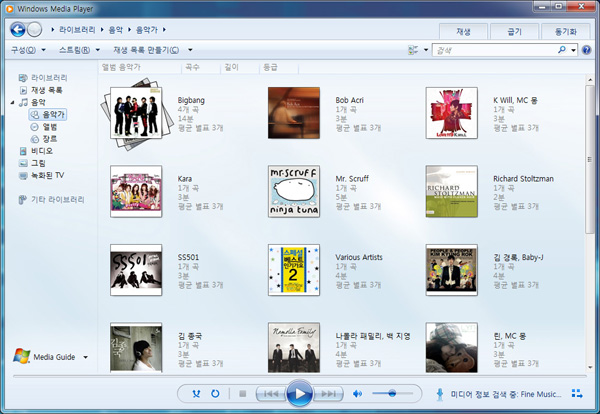Collapse the 음악 tree node arrow
Screen dimensions: 600x414
(x=12, y=102)
